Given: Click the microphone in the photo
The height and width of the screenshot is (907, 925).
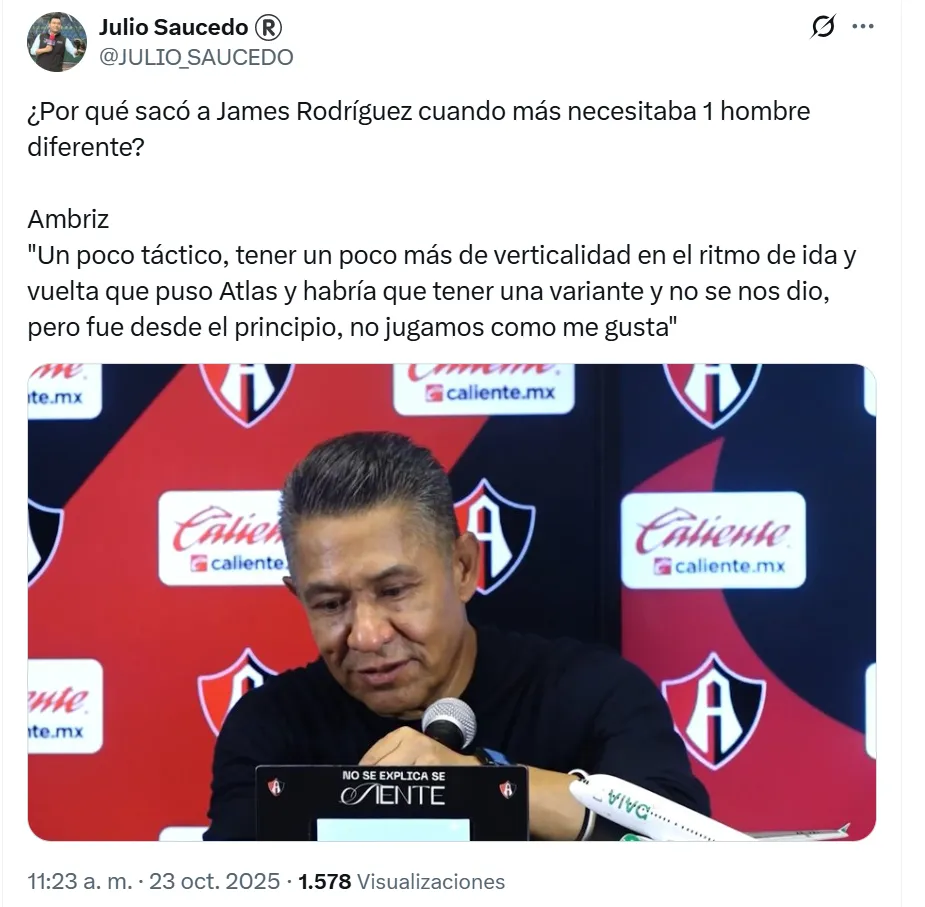Looking at the screenshot, I should point(450,723).
